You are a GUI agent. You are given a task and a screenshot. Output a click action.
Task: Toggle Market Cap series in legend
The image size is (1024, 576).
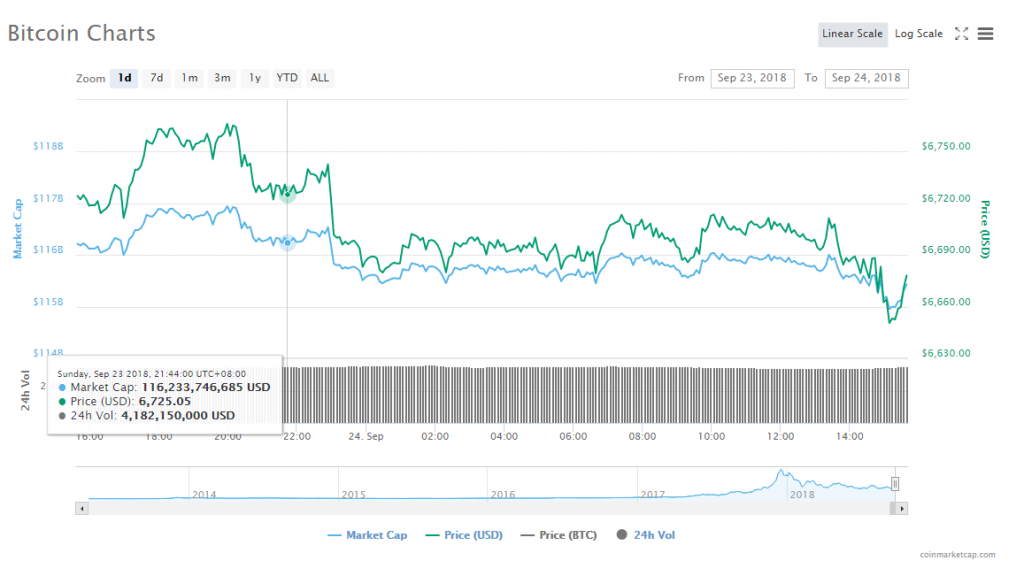[x=367, y=535]
